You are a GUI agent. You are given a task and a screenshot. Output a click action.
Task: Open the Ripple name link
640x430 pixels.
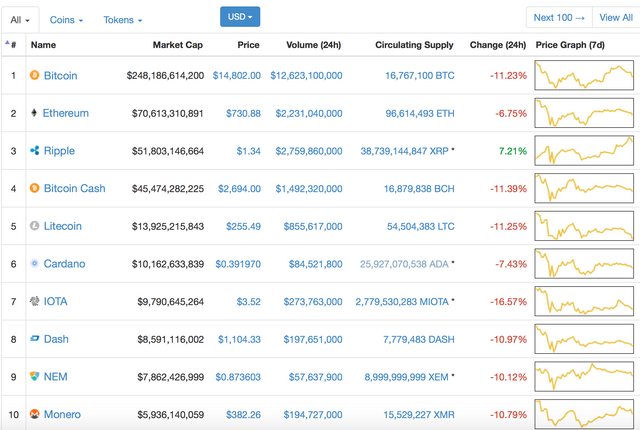pyautogui.click(x=59, y=151)
